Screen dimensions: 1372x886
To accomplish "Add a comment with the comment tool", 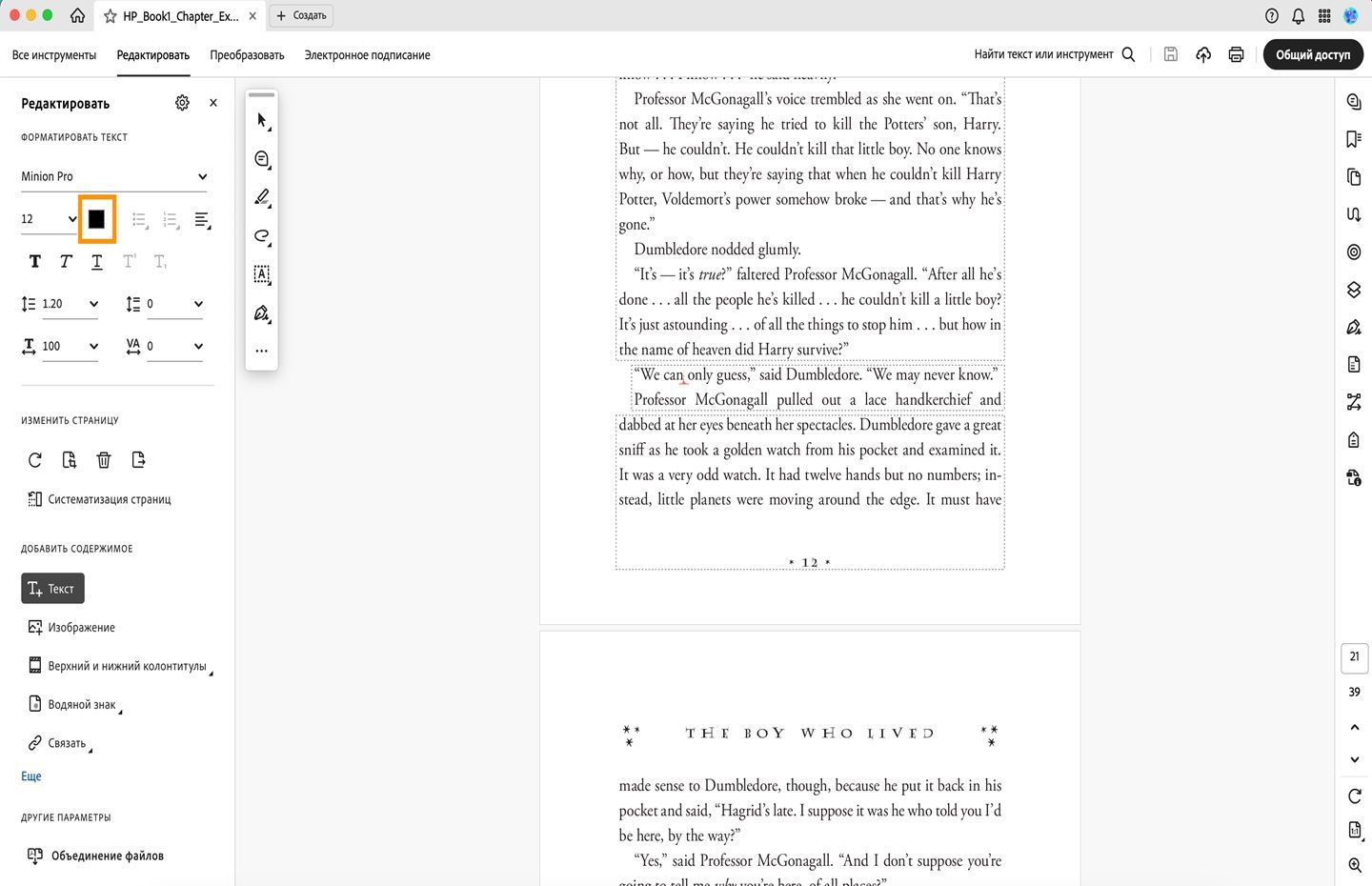I will 262,159.
